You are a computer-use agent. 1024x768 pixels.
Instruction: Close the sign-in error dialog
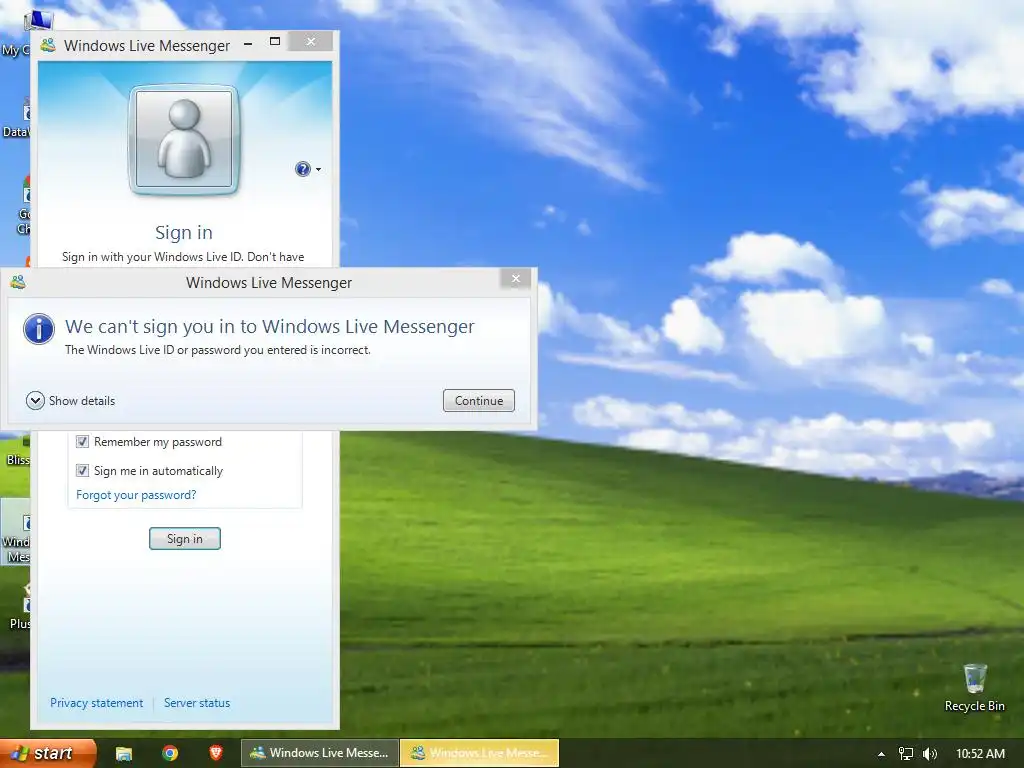[516, 279]
